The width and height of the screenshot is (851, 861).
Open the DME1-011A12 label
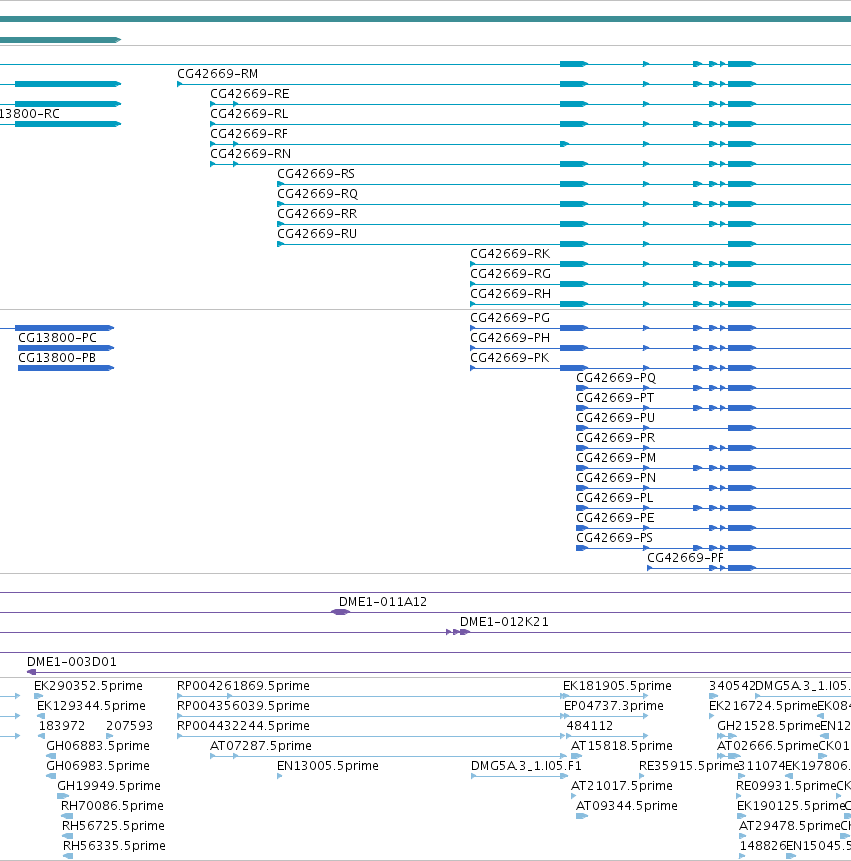click(383, 602)
